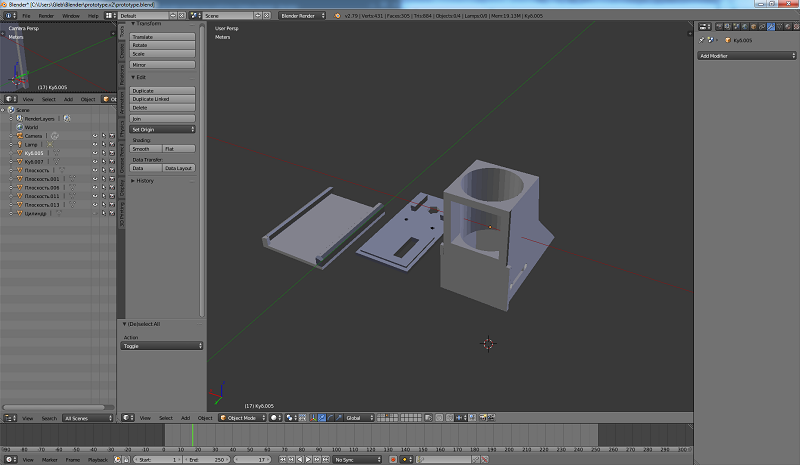This screenshot has height=465, width=800.
Task: Open the Object properties tab
Action: 754,27
